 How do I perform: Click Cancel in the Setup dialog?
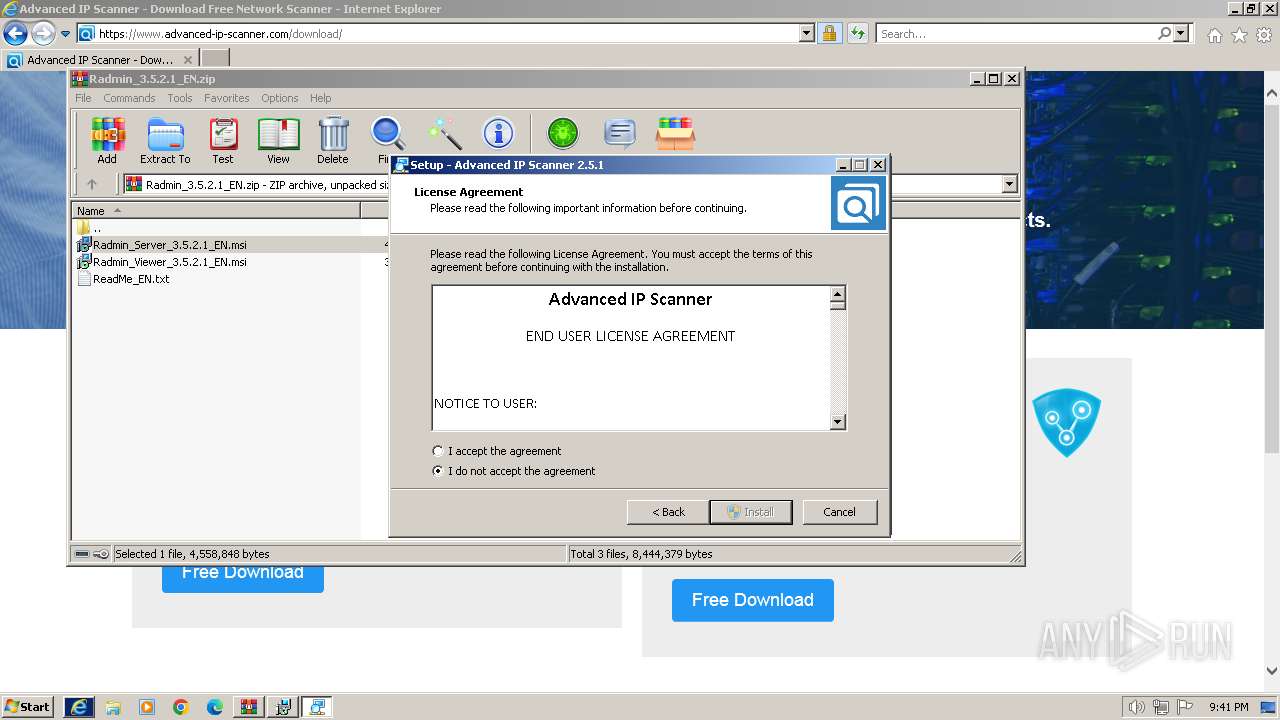(x=839, y=512)
